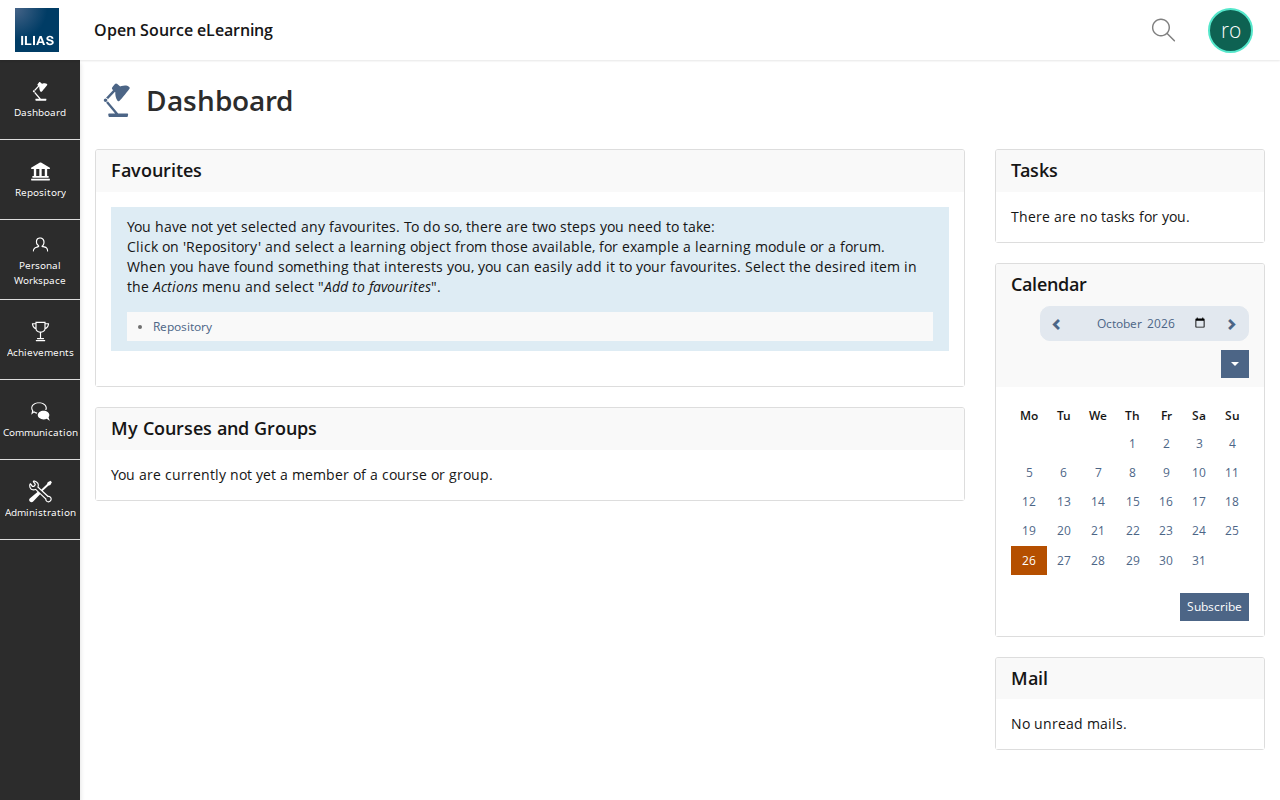Select day 12 in the calendar
This screenshot has height=800, width=1280.
(1029, 502)
